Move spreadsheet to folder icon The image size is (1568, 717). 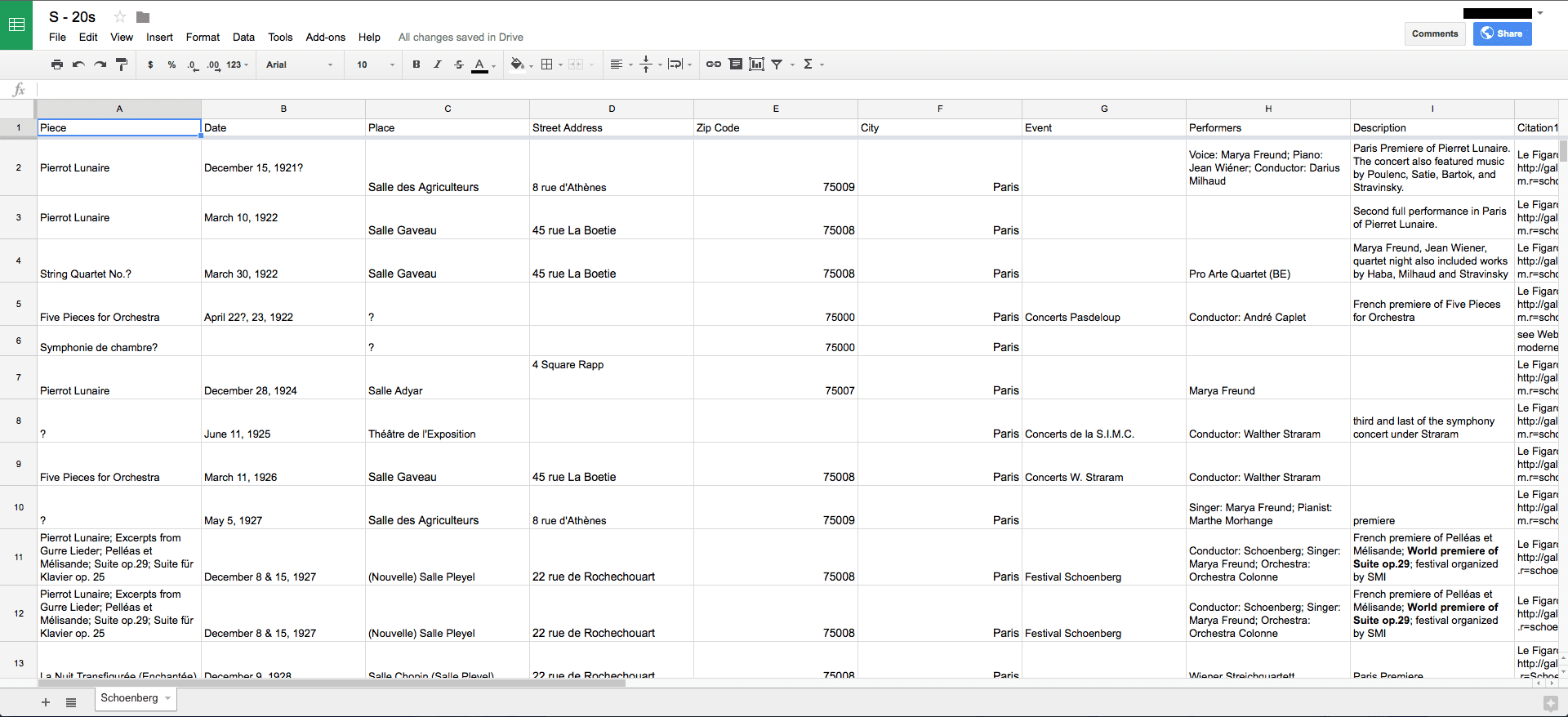(143, 17)
